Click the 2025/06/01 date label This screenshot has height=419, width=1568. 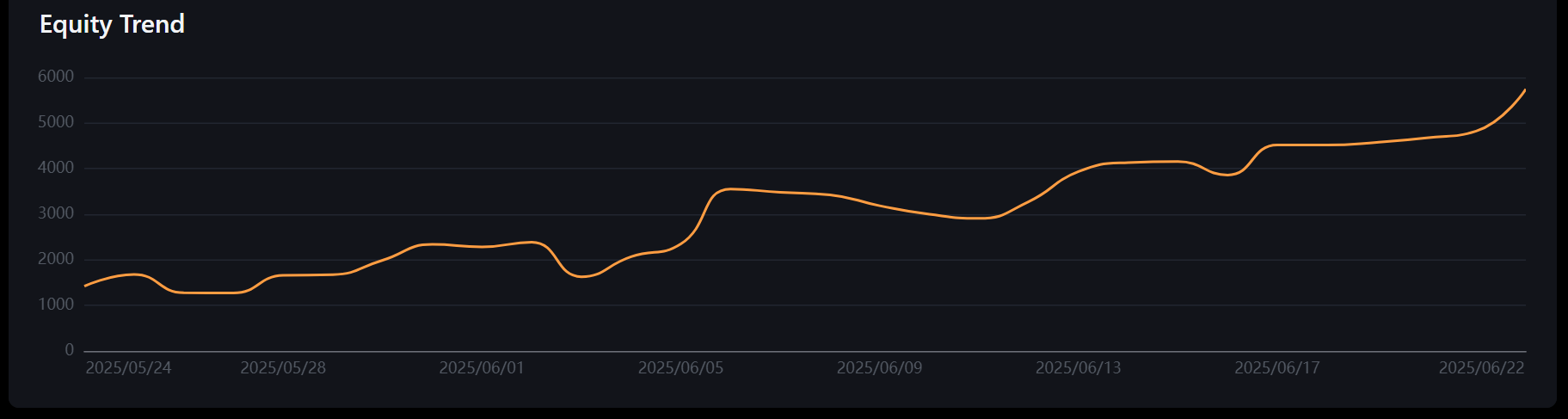click(x=482, y=368)
